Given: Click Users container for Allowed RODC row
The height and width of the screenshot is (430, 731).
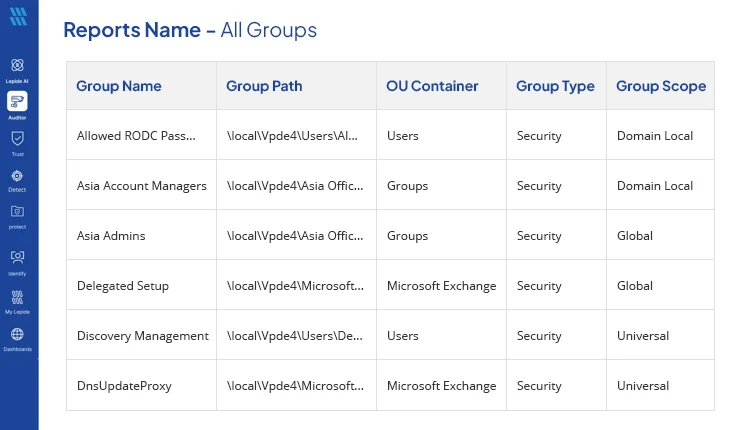Looking at the screenshot, I should pos(403,136).
